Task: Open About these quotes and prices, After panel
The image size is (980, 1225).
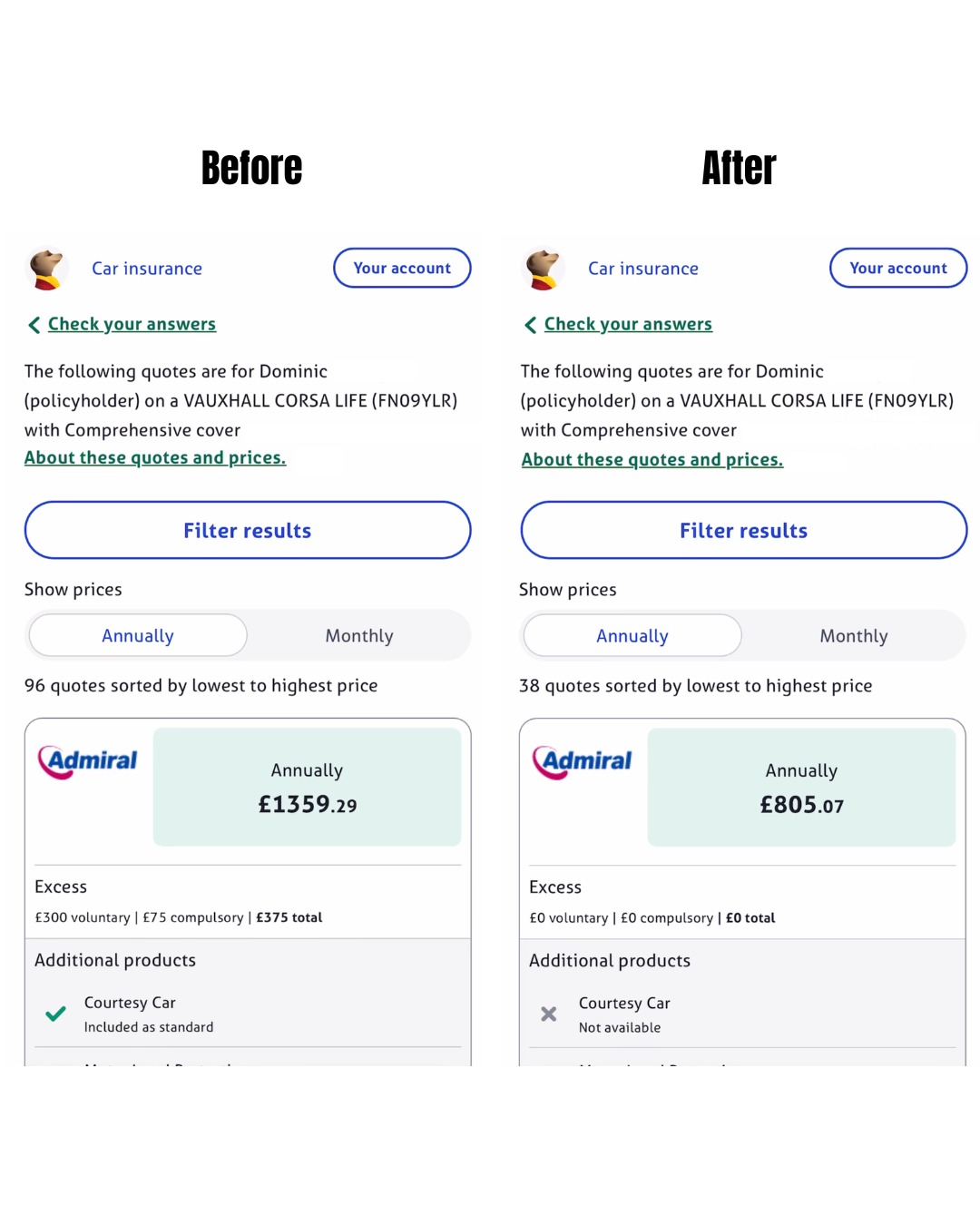Action: coord(652,459)
